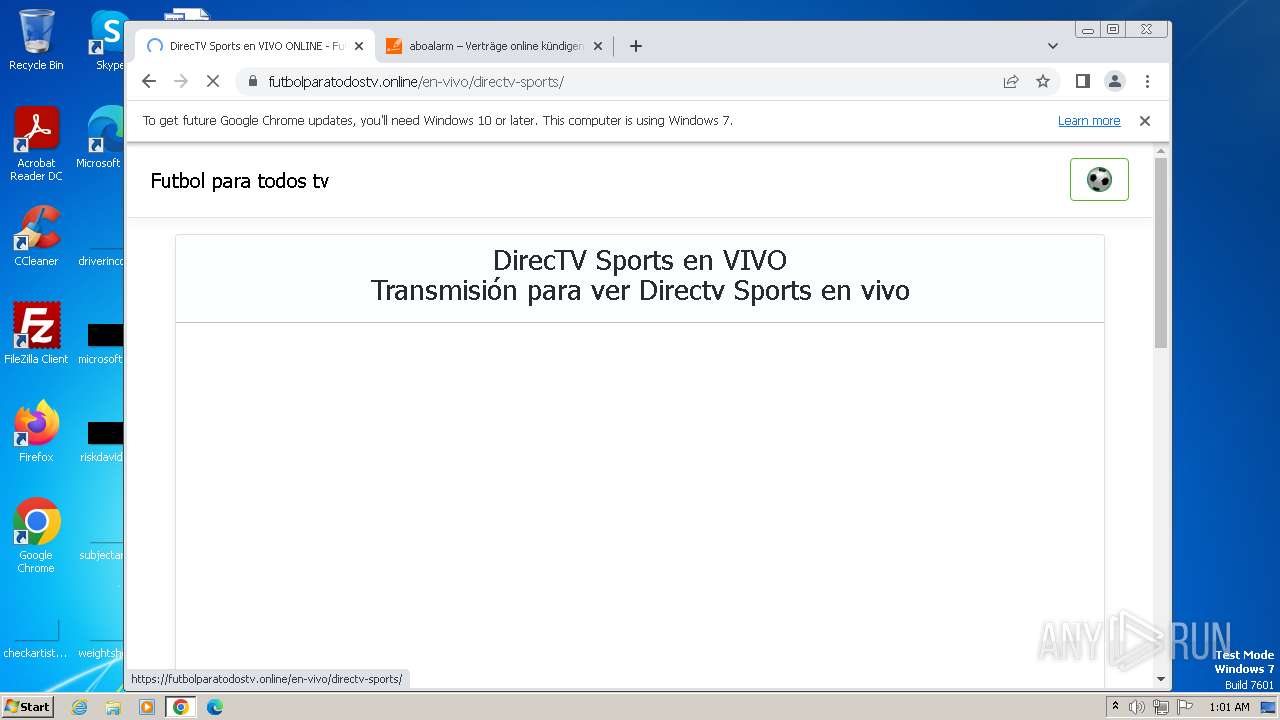
Task: Click the Futbol para todos tv title
Action: (239, 181)
